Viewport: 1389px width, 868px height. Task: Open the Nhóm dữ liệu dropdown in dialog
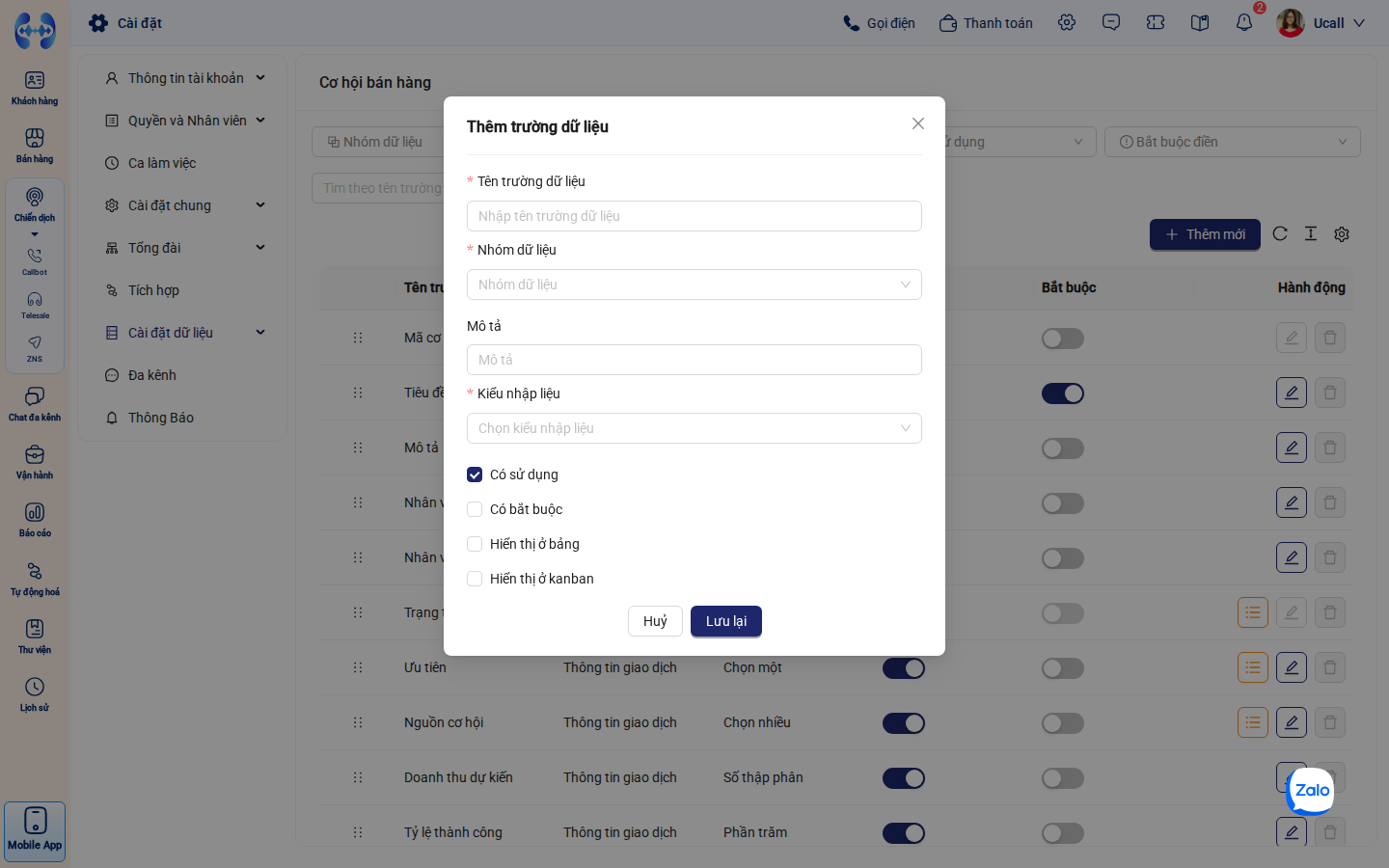click(694, 285)
